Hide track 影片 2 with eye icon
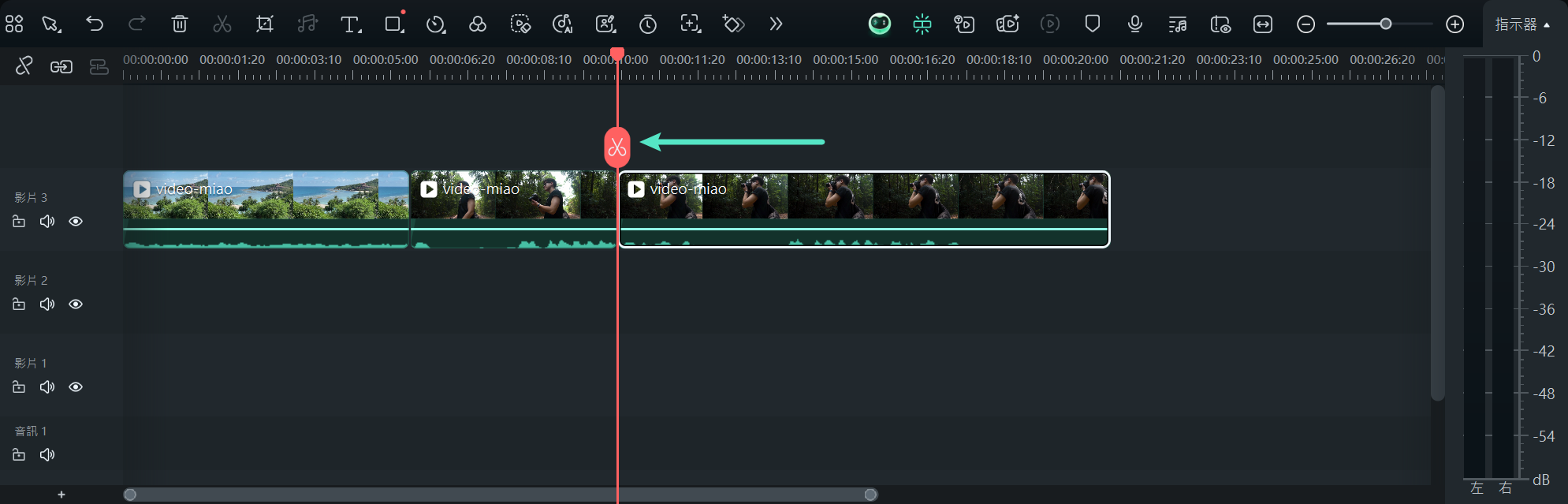Screen dimensions: 1568x504 [x=76, y=304]
